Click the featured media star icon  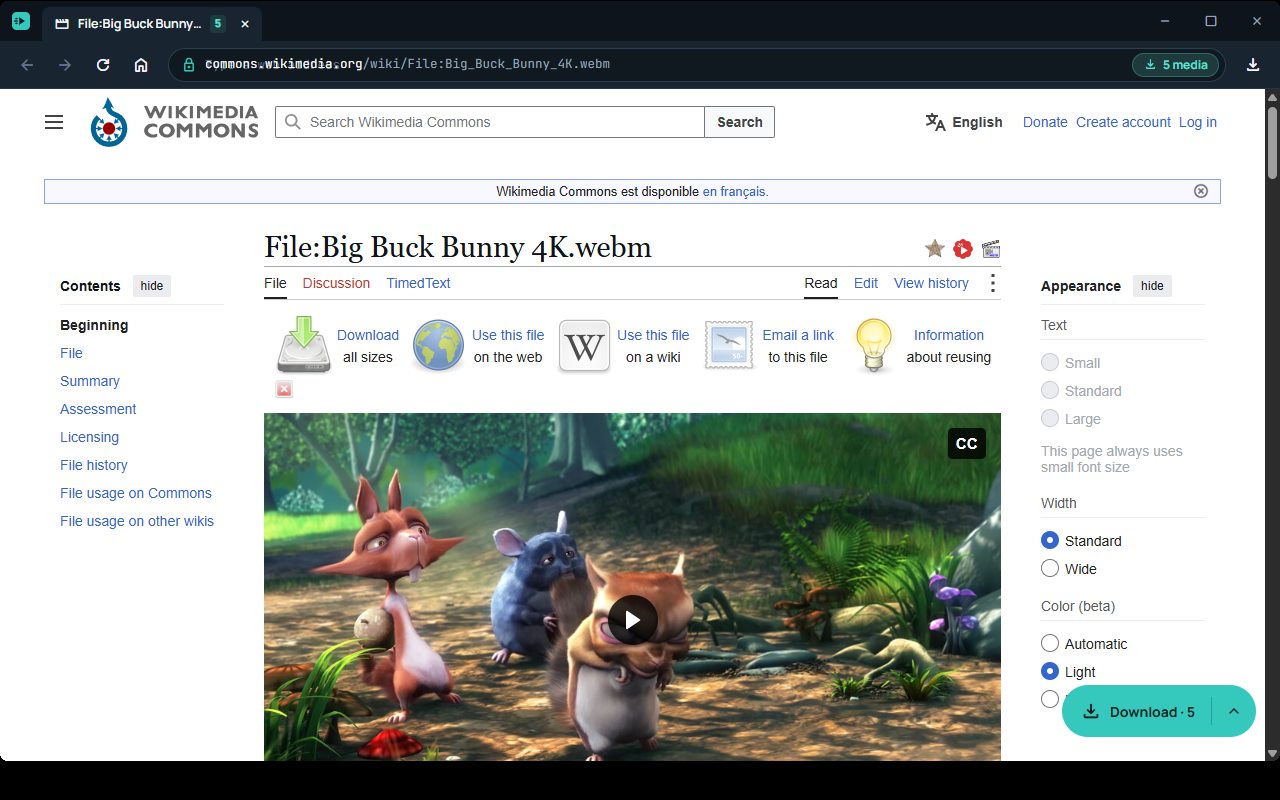pyautogui.click(x=935, y=248)
